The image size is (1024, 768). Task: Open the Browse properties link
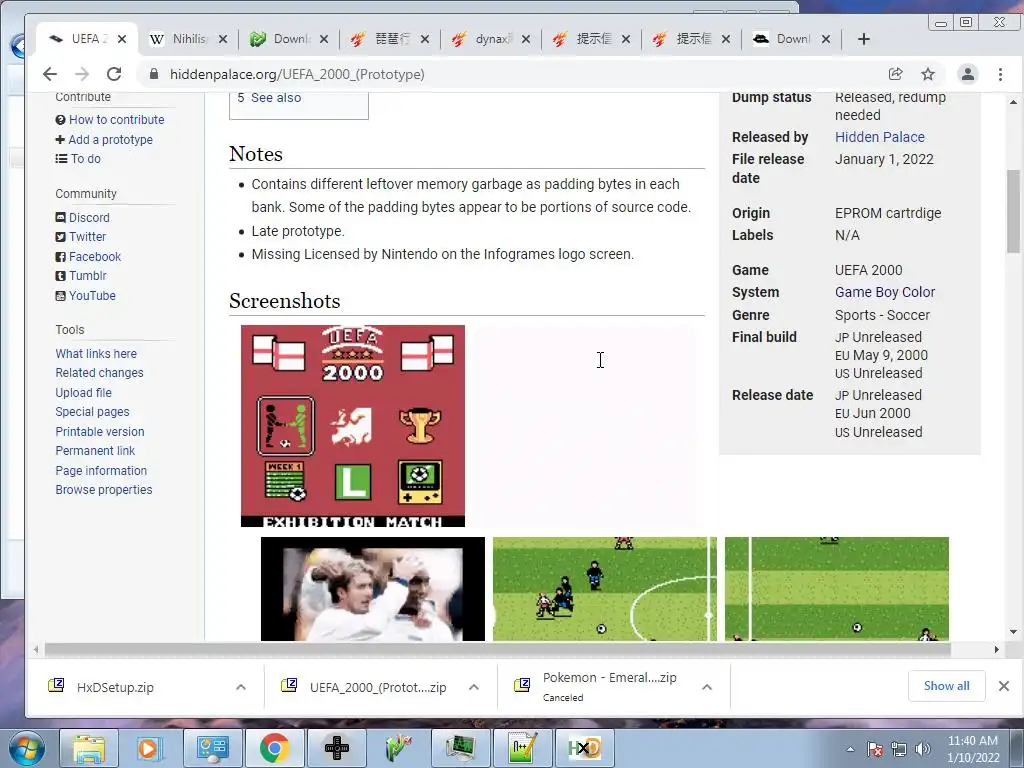click(x=104, y=489)
